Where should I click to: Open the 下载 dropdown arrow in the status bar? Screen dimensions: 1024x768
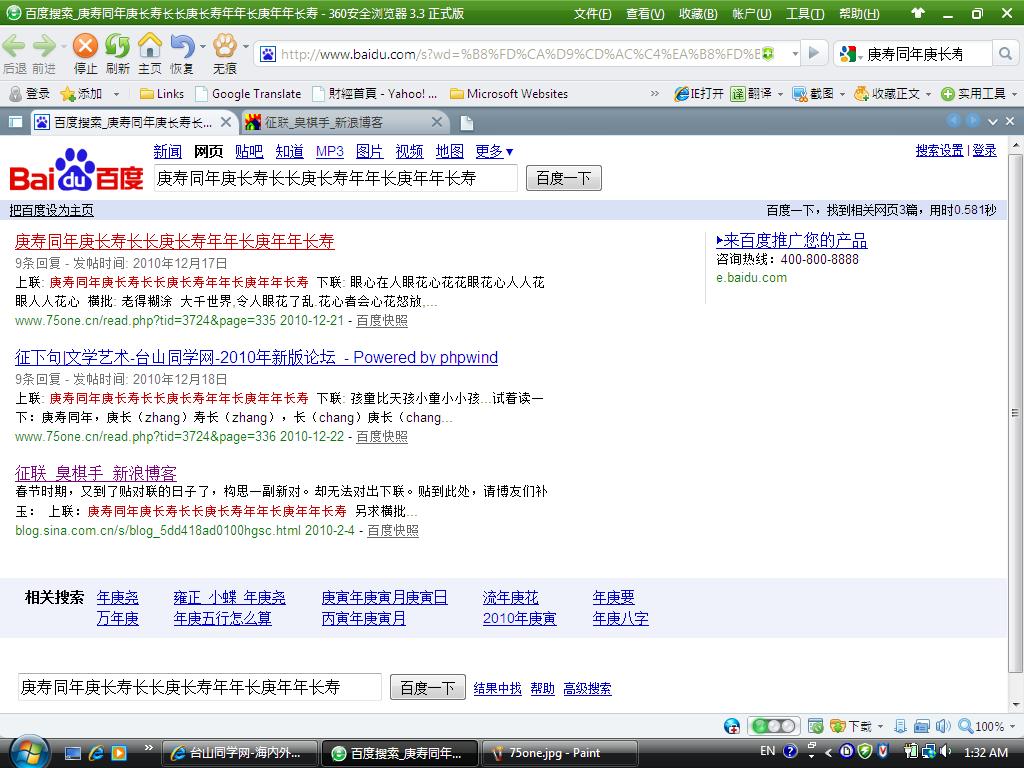880,727
